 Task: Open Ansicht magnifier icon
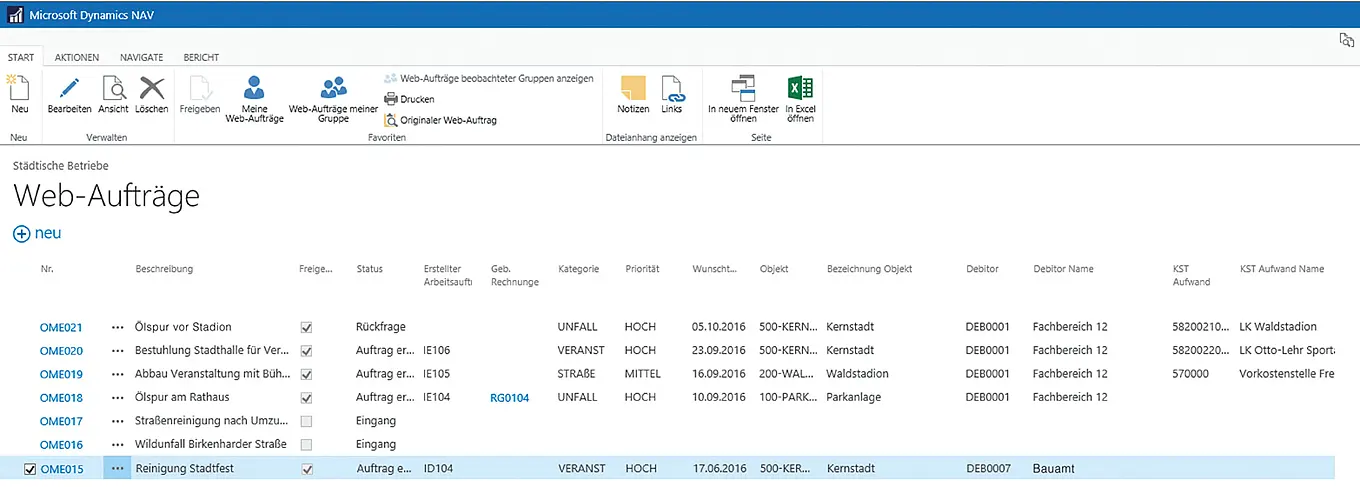click(x=113, y=88)
